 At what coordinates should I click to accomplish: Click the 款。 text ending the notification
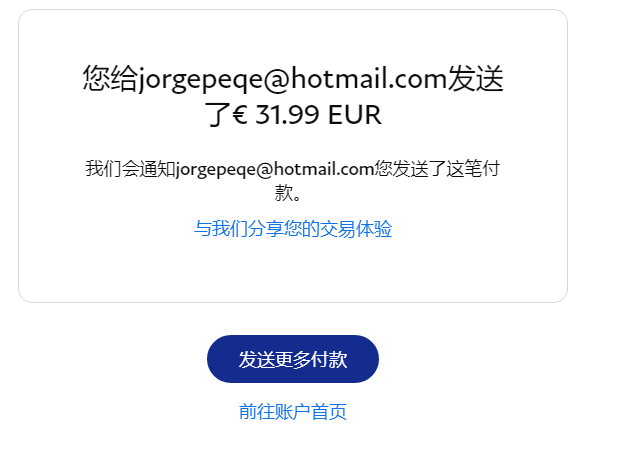coord(288,193)
